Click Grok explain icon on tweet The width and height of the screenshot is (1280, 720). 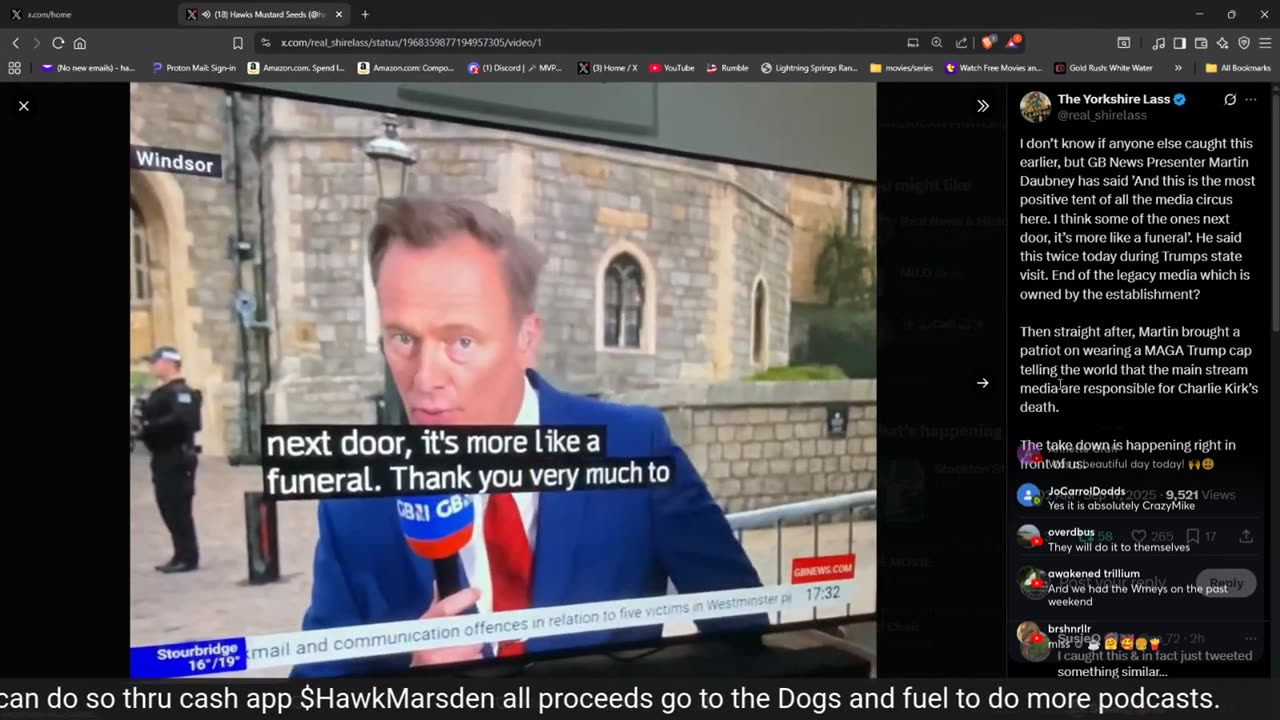pos(1230,99)
